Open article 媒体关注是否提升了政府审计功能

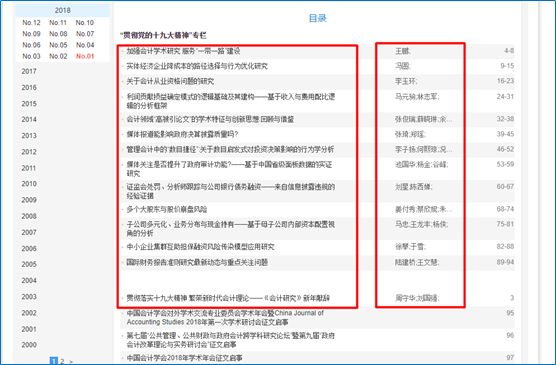(229, 169)
